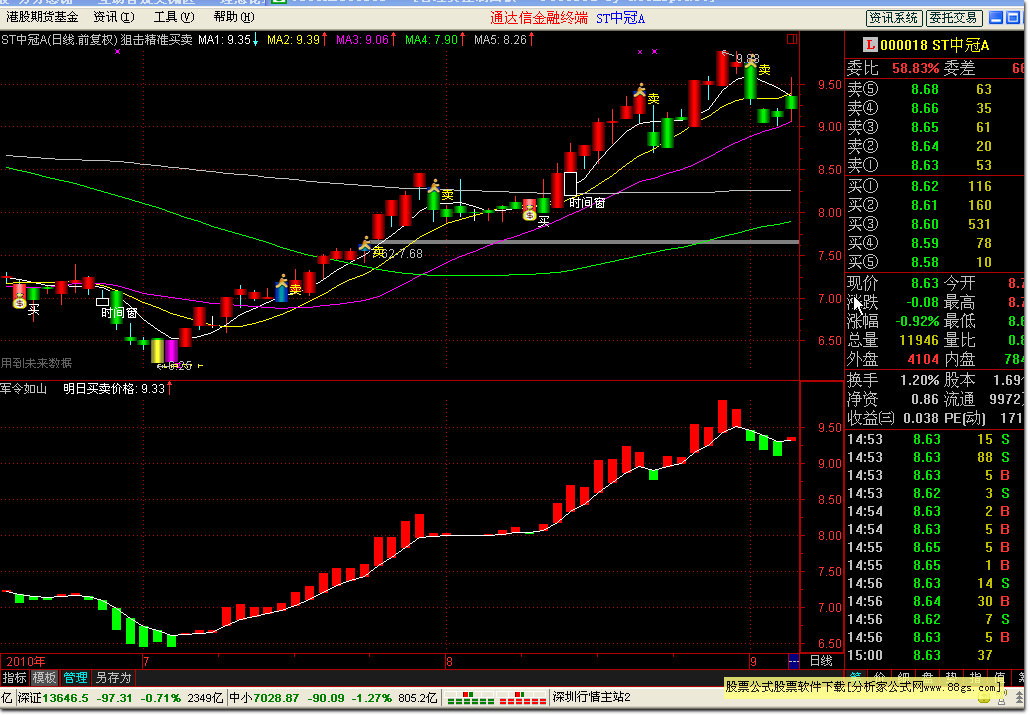The width and height of the screenshot is (1030, 715).
Task: Click the 买③ 8.60 order row
Action: point(934,225)
